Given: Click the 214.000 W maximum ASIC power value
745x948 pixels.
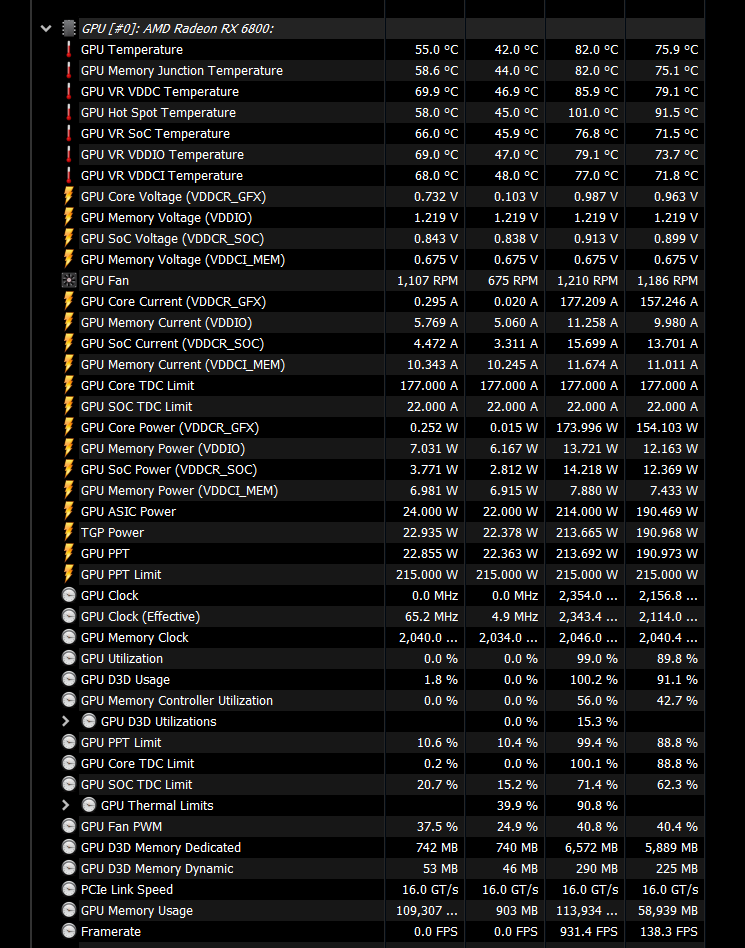Looking at the screenshot, I should point(587,511).
